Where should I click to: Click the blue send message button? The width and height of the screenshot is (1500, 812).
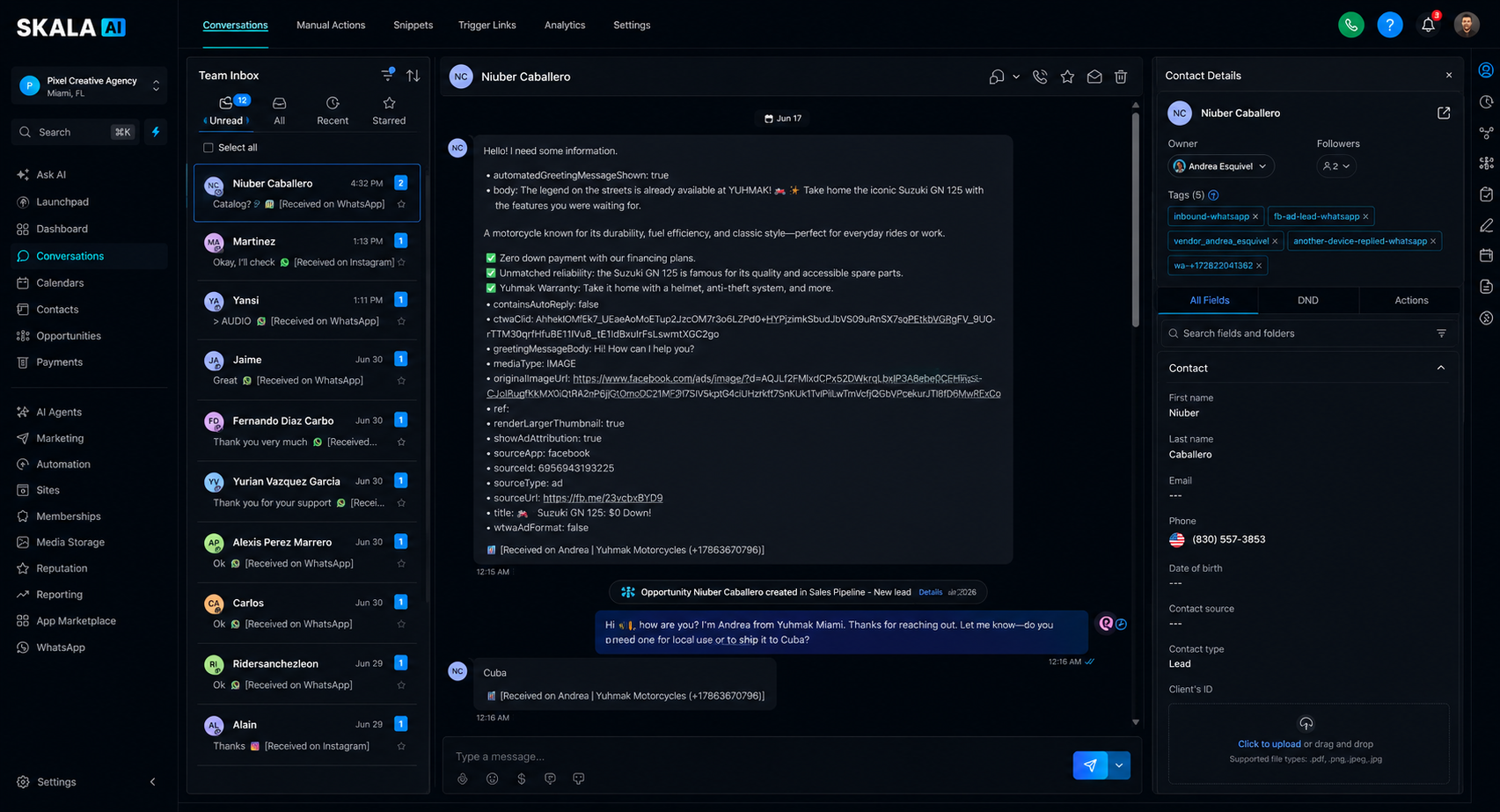(x=1090, y=765)
